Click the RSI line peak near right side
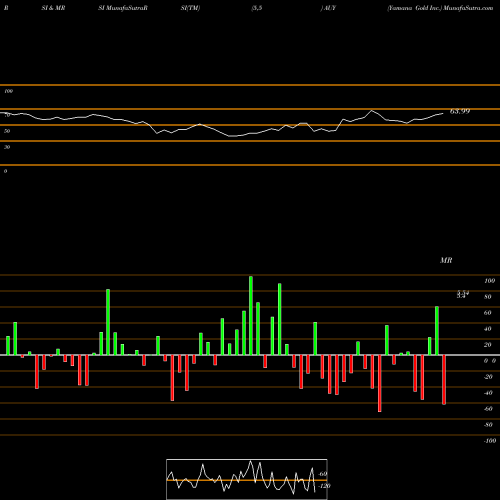The width and height of the screenshot is (500, 500). click(372, 110)
